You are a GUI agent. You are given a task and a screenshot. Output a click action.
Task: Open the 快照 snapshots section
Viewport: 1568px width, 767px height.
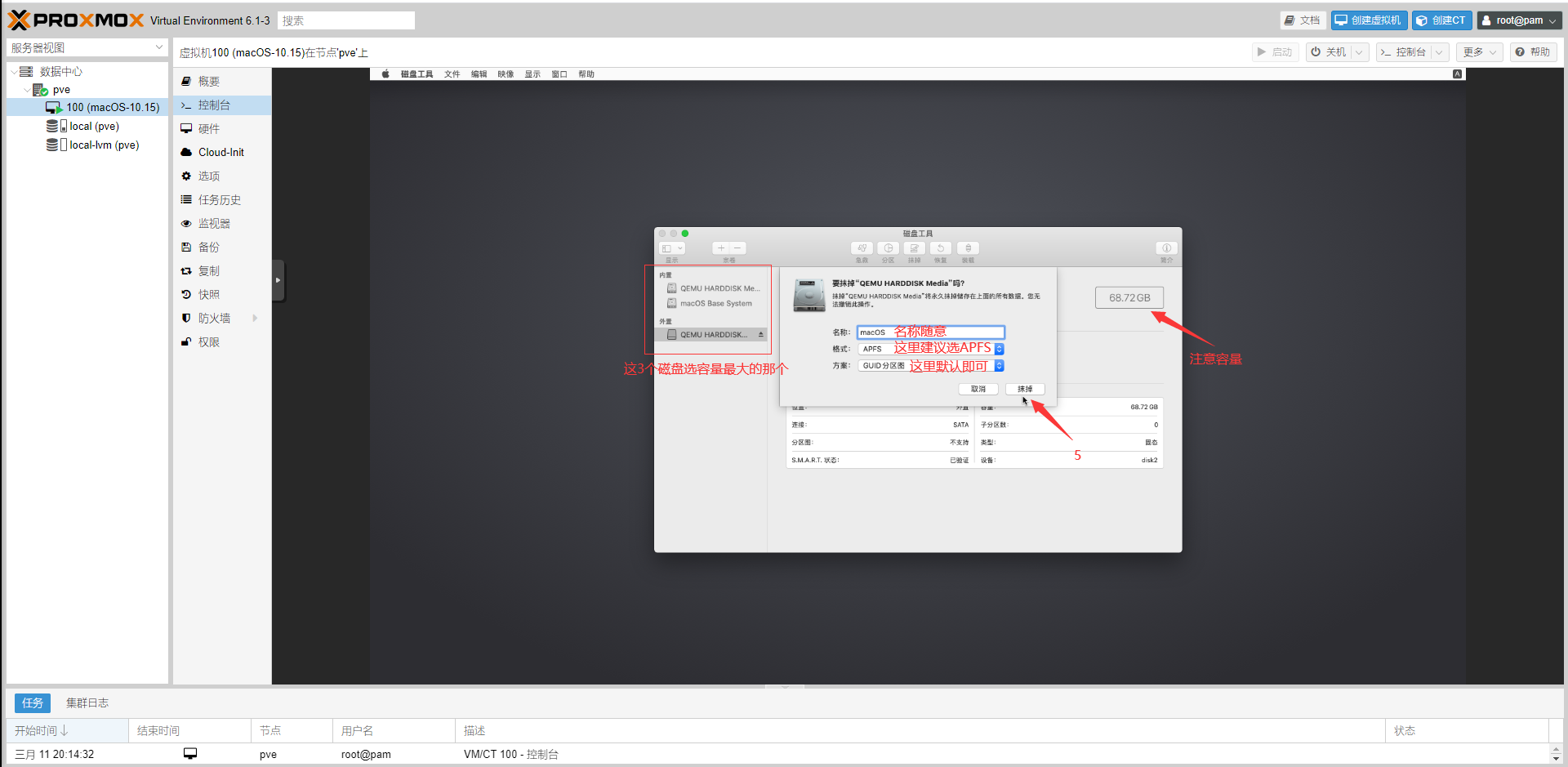tap(209, 295)
